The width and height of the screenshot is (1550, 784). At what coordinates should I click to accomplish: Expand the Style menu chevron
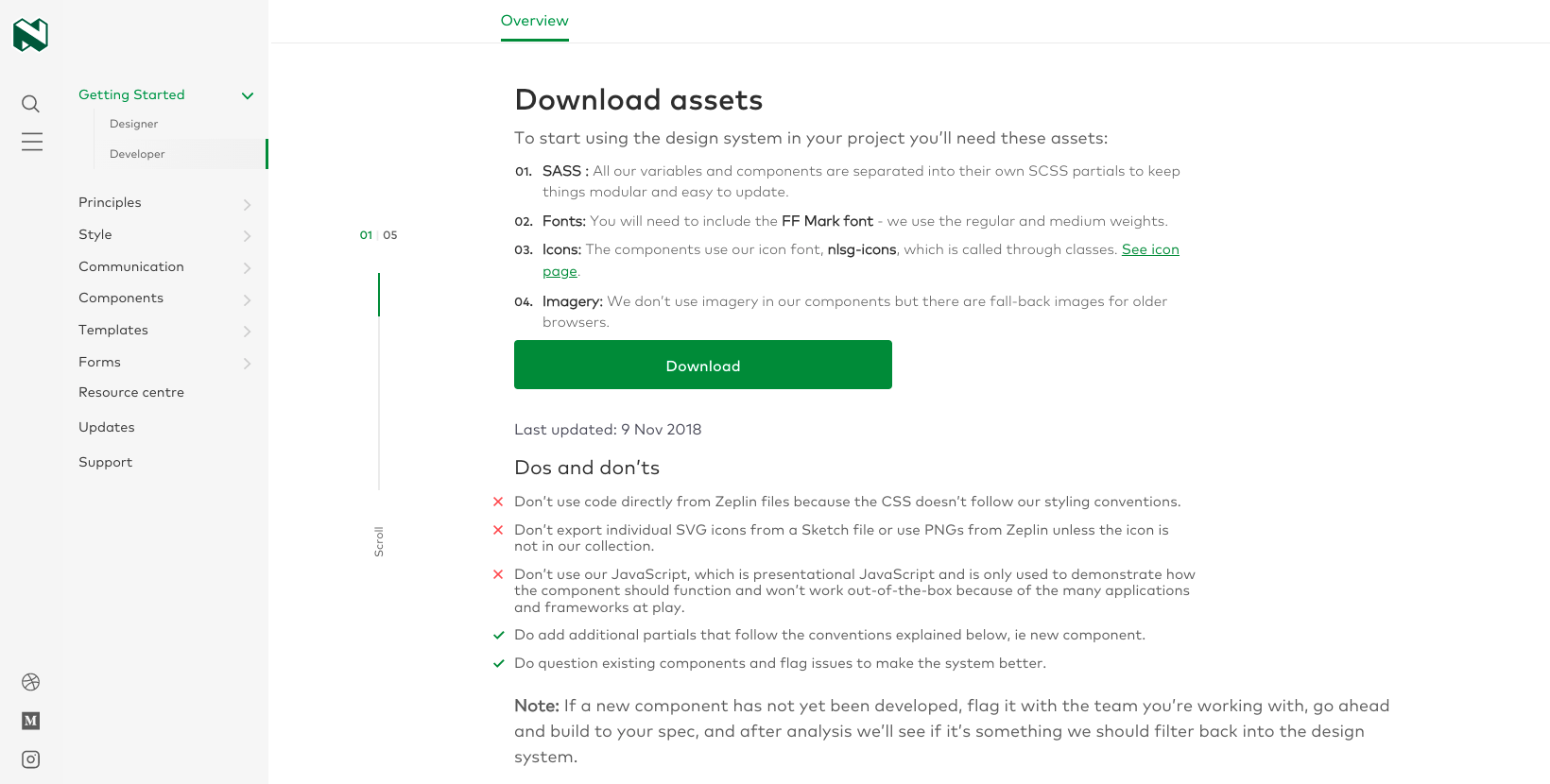click(x=247, y=235)
